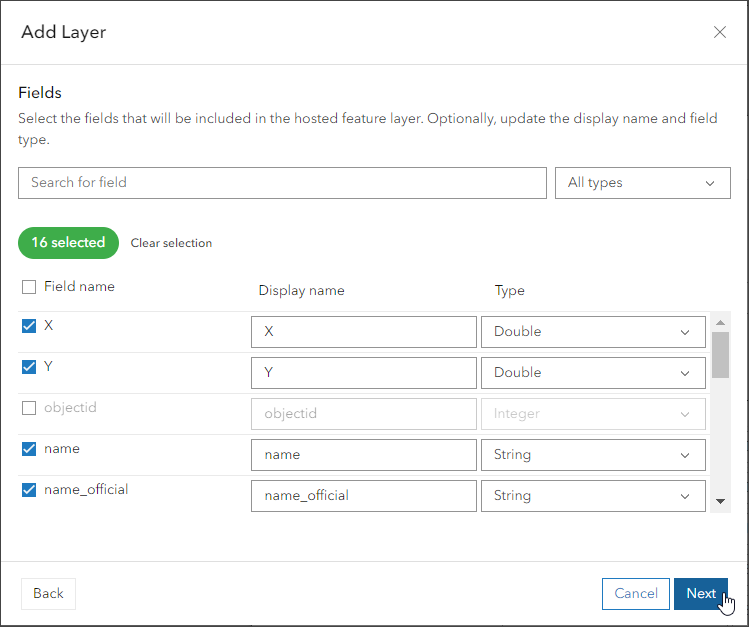Close the Add Layer dialog
Screen dimensions: 749x627
[x=719, y=32]
